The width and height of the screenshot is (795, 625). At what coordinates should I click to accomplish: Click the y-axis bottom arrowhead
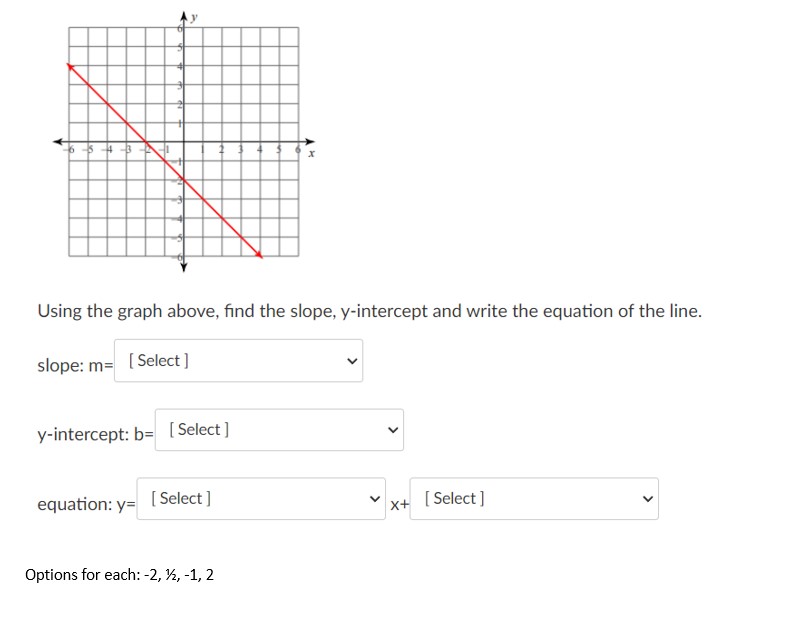coord(184,267)
